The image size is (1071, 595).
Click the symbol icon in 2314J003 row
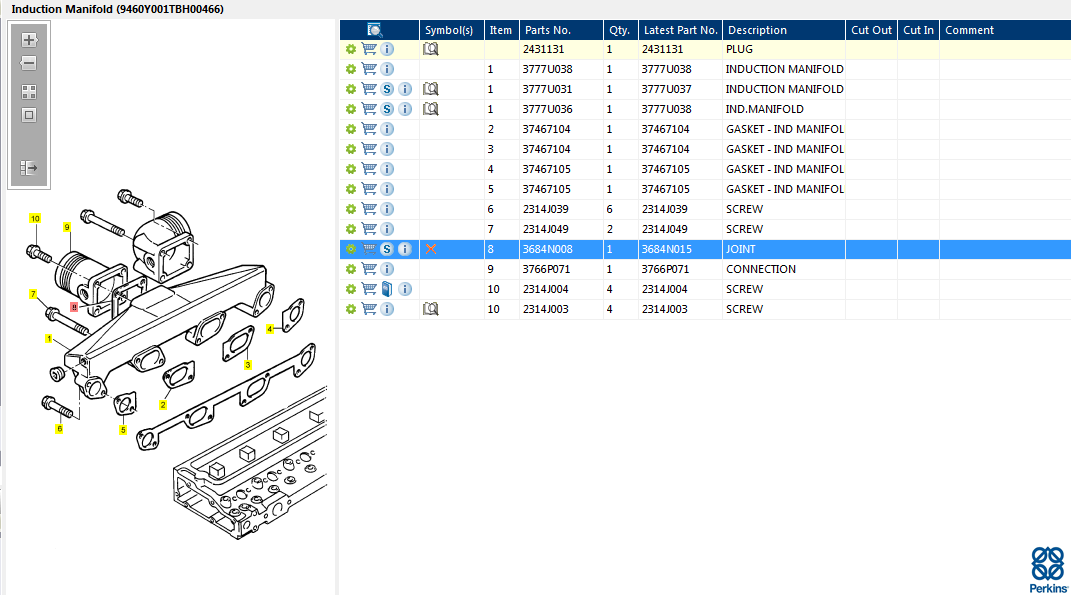[x=430, y=309]
